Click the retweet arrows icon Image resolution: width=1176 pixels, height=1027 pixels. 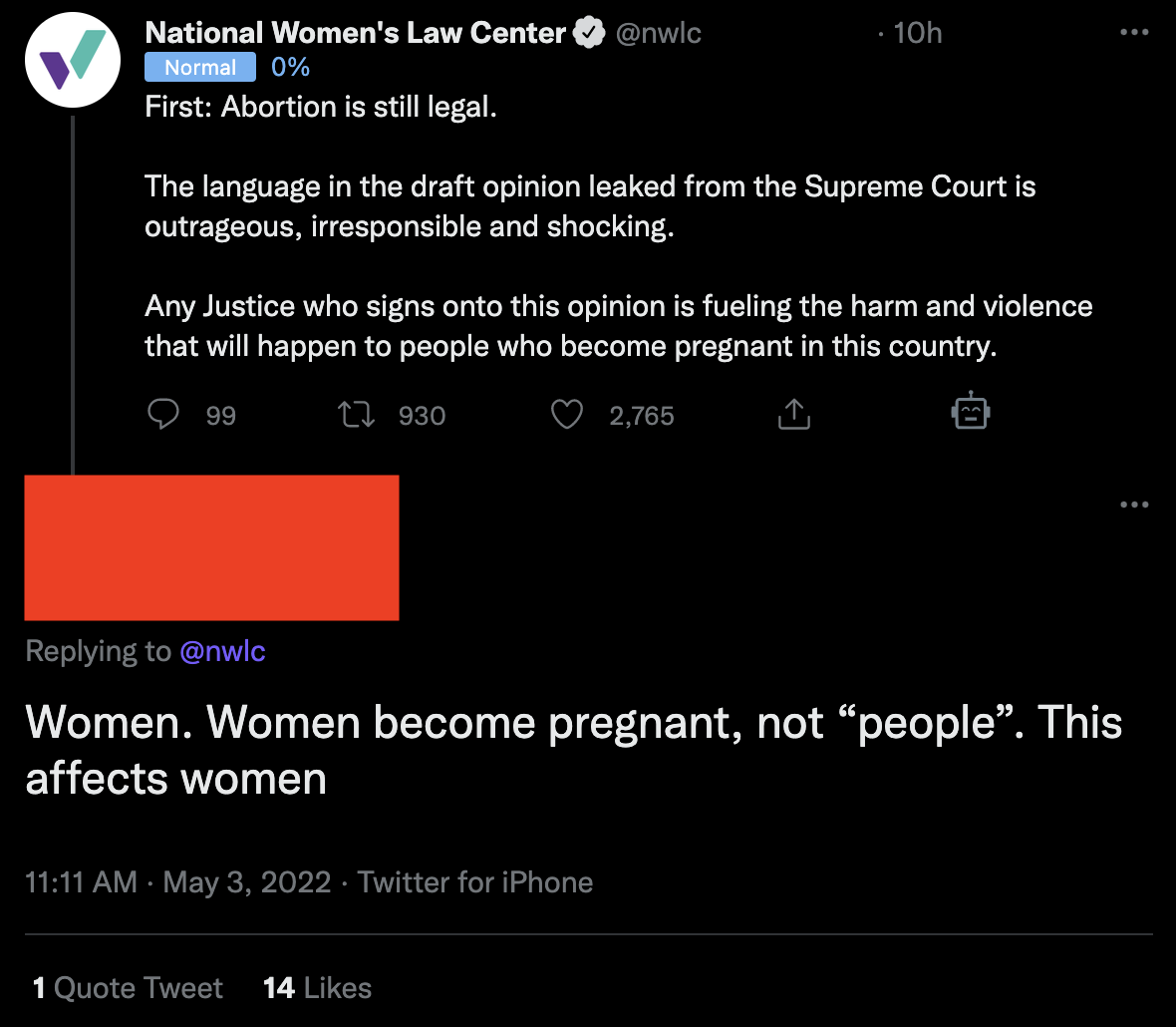[x=357, y=414]
